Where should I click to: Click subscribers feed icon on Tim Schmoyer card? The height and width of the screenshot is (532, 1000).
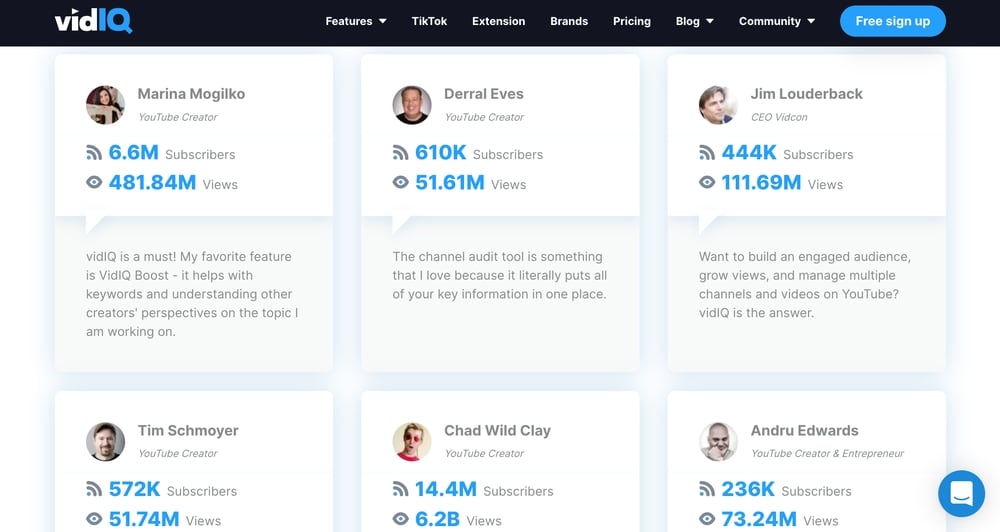click(x=94, y=489)
